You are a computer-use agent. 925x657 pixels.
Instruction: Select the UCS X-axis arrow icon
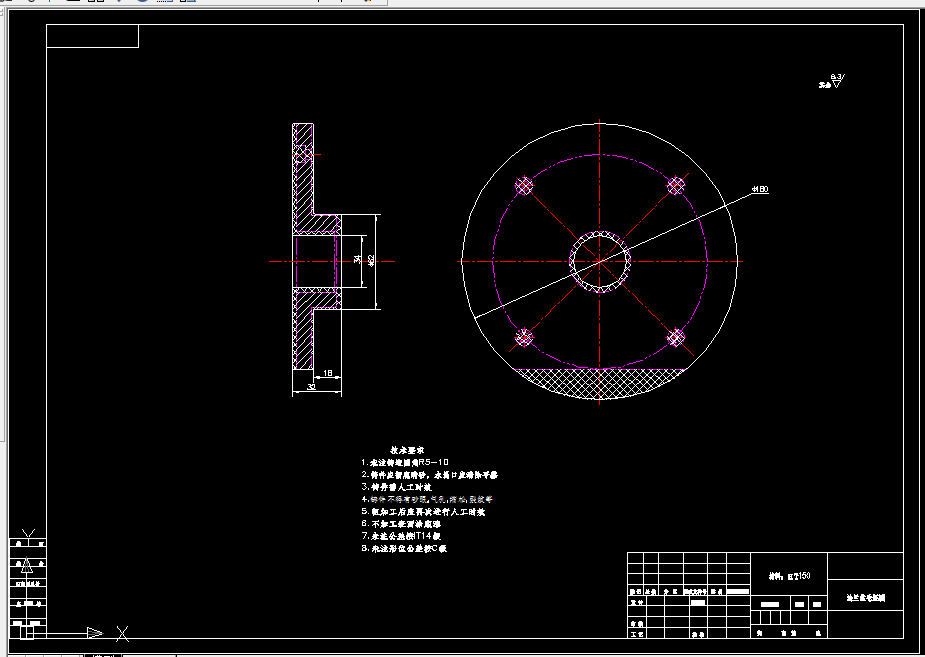point(94,633)
